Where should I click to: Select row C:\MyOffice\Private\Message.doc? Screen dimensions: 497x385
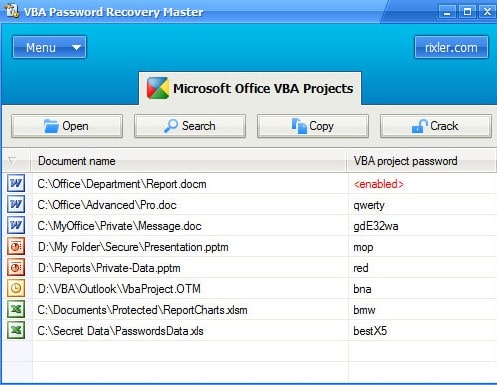249,226
